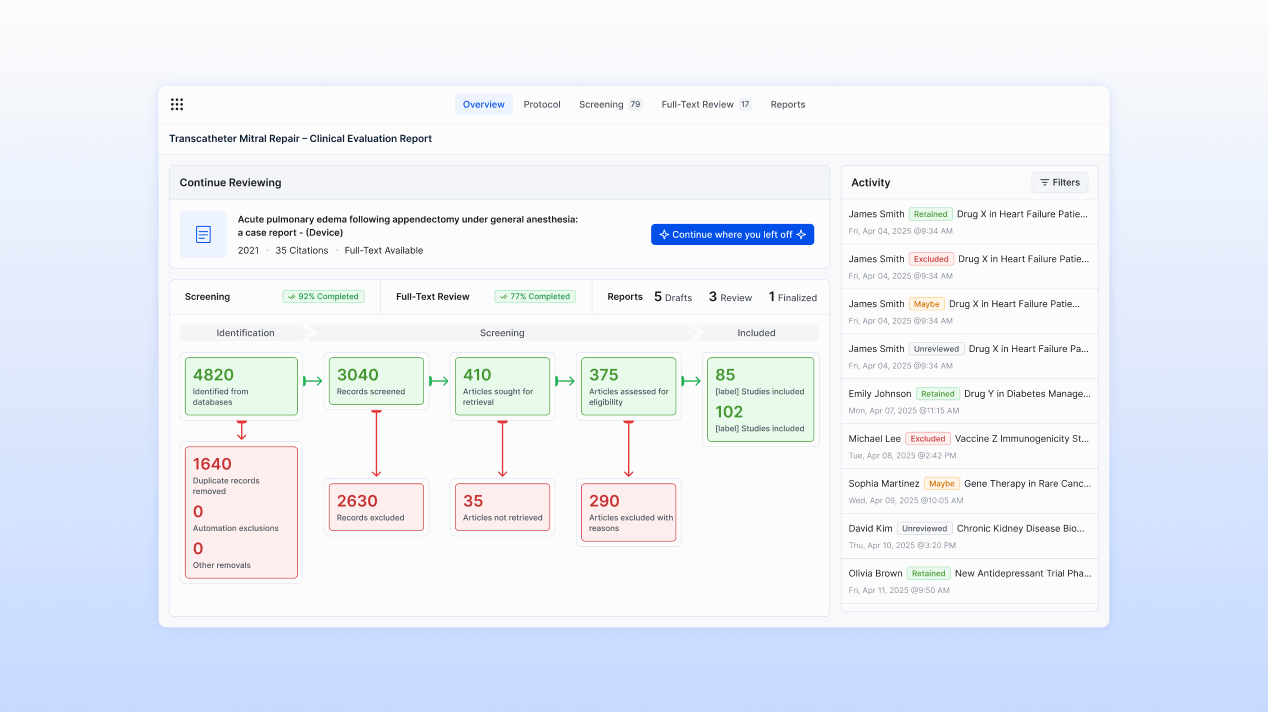The width and height of the screenshot is (1268, 712).
Task: Open James Smith's Maybe activity entry
Action: (969, 312)
